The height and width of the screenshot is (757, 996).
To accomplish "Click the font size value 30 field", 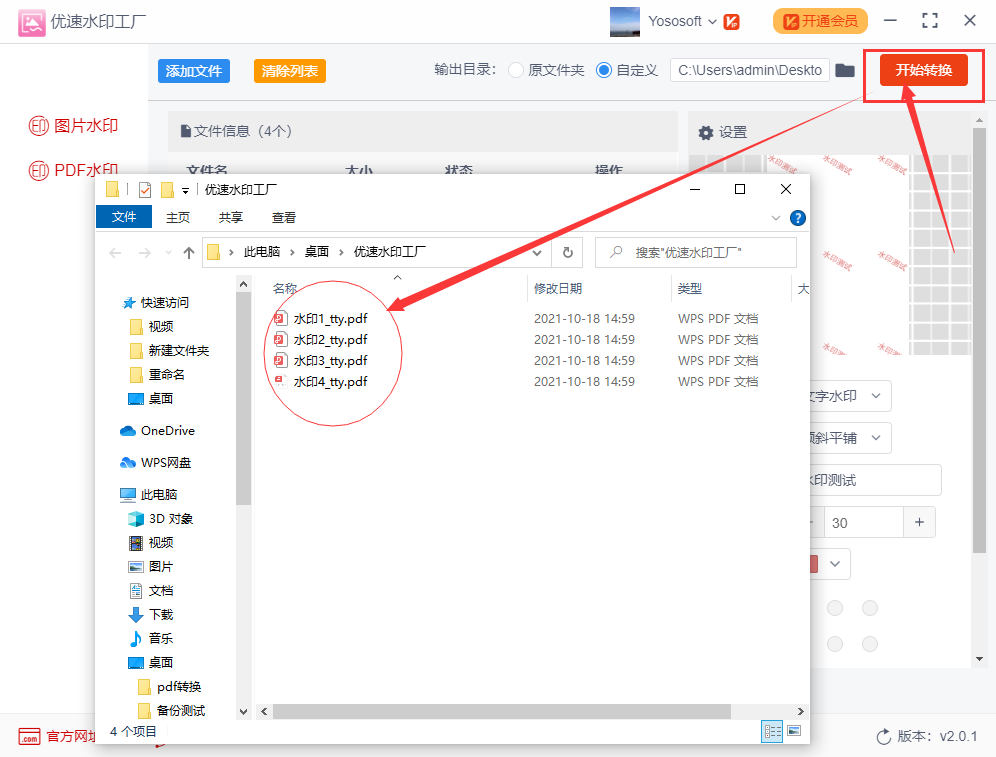I will pyautogui.click(x=864, y=522).
